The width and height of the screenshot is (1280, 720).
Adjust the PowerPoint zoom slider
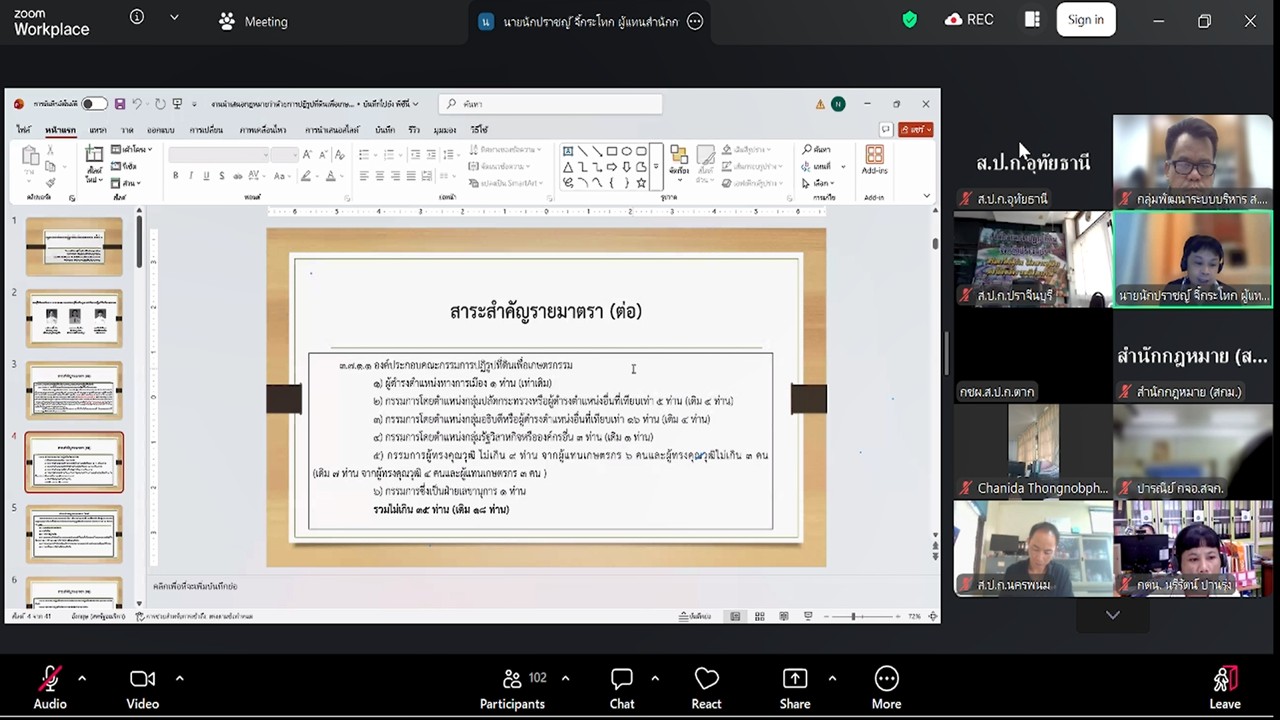853,617
